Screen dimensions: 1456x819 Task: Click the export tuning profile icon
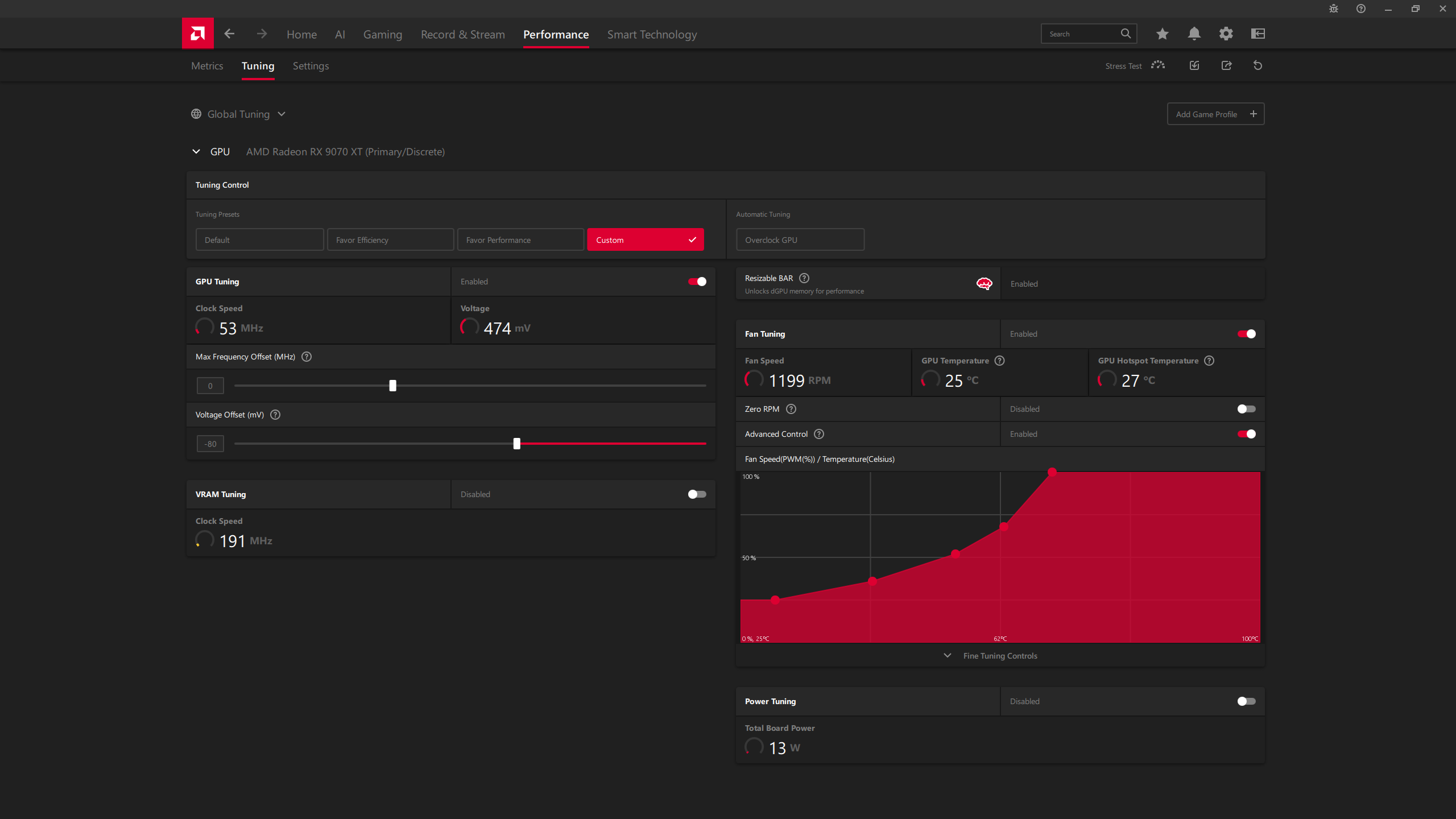(1226, 65)
